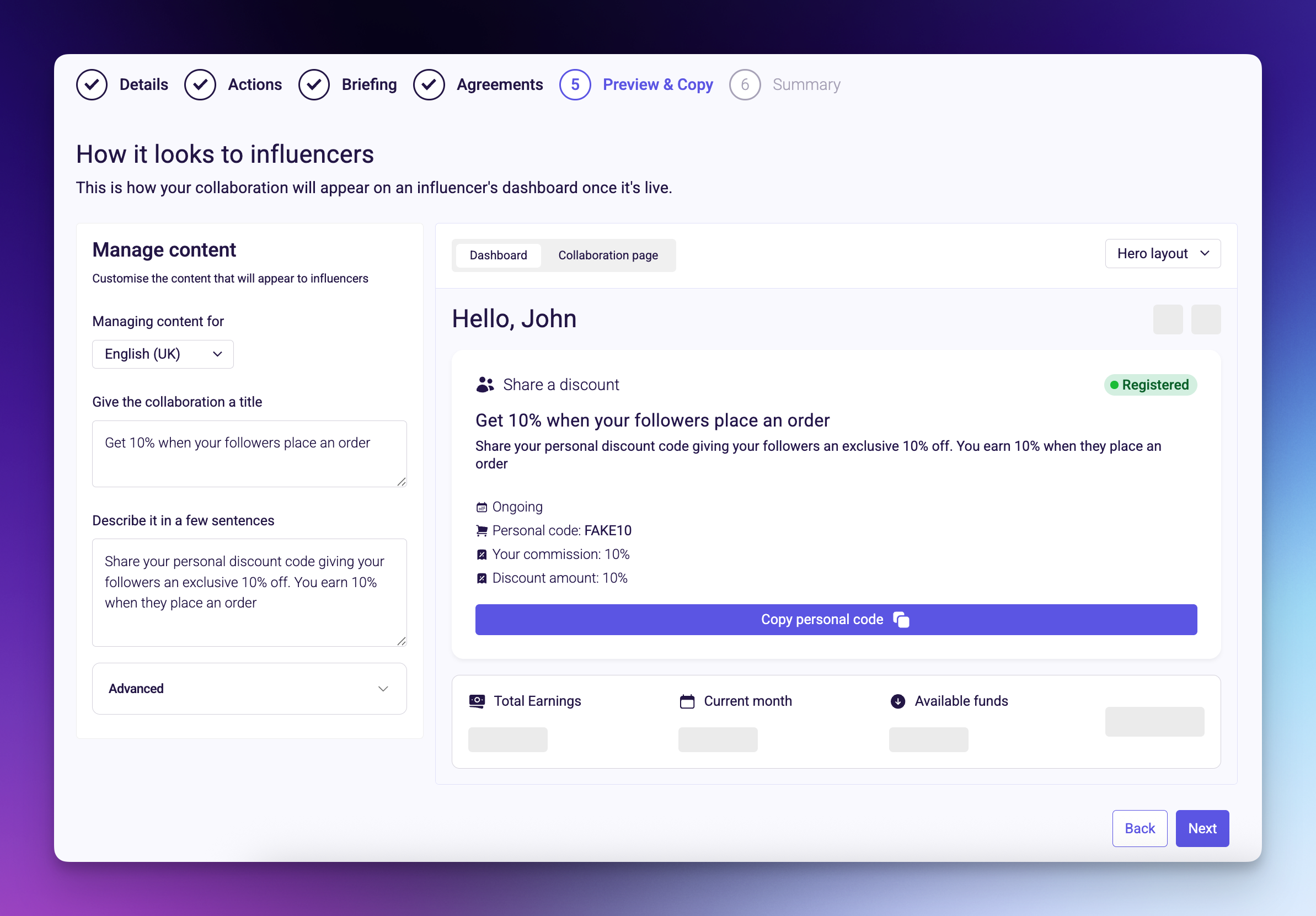Select the Dashboard preview tab
1316x916 pixels.
point(498,255)
